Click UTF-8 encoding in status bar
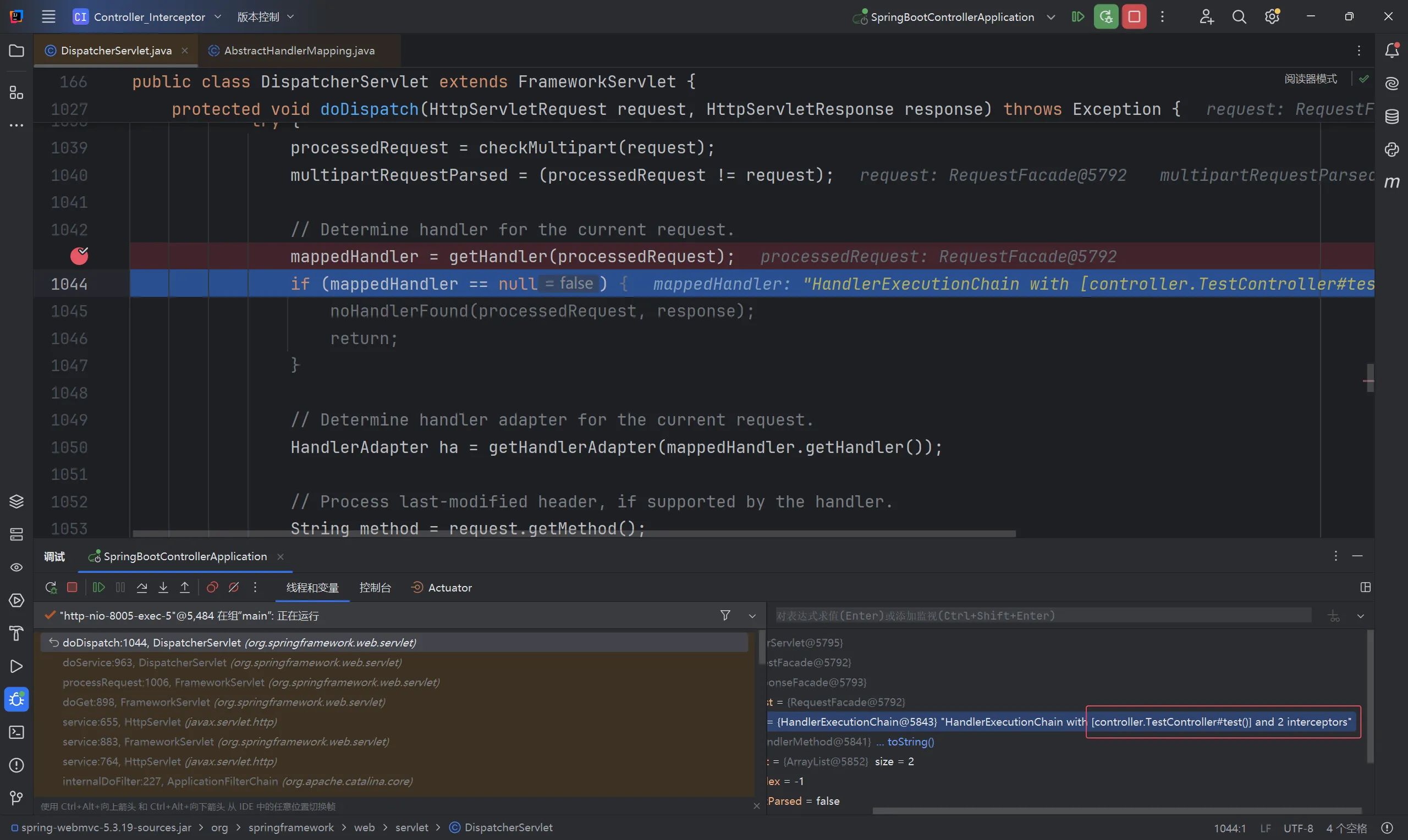1408x840 pixels. [x=1298, y=828]
